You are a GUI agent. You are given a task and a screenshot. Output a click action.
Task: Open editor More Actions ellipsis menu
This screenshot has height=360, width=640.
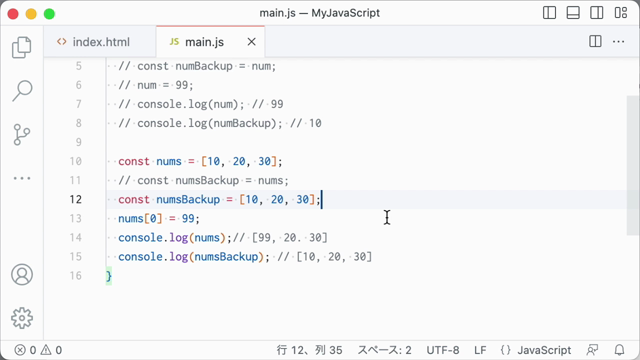point(618,42)
